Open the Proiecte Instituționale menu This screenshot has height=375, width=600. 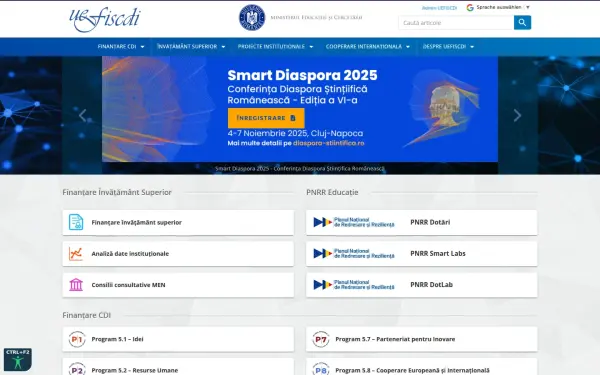click(x=275, y=47)
